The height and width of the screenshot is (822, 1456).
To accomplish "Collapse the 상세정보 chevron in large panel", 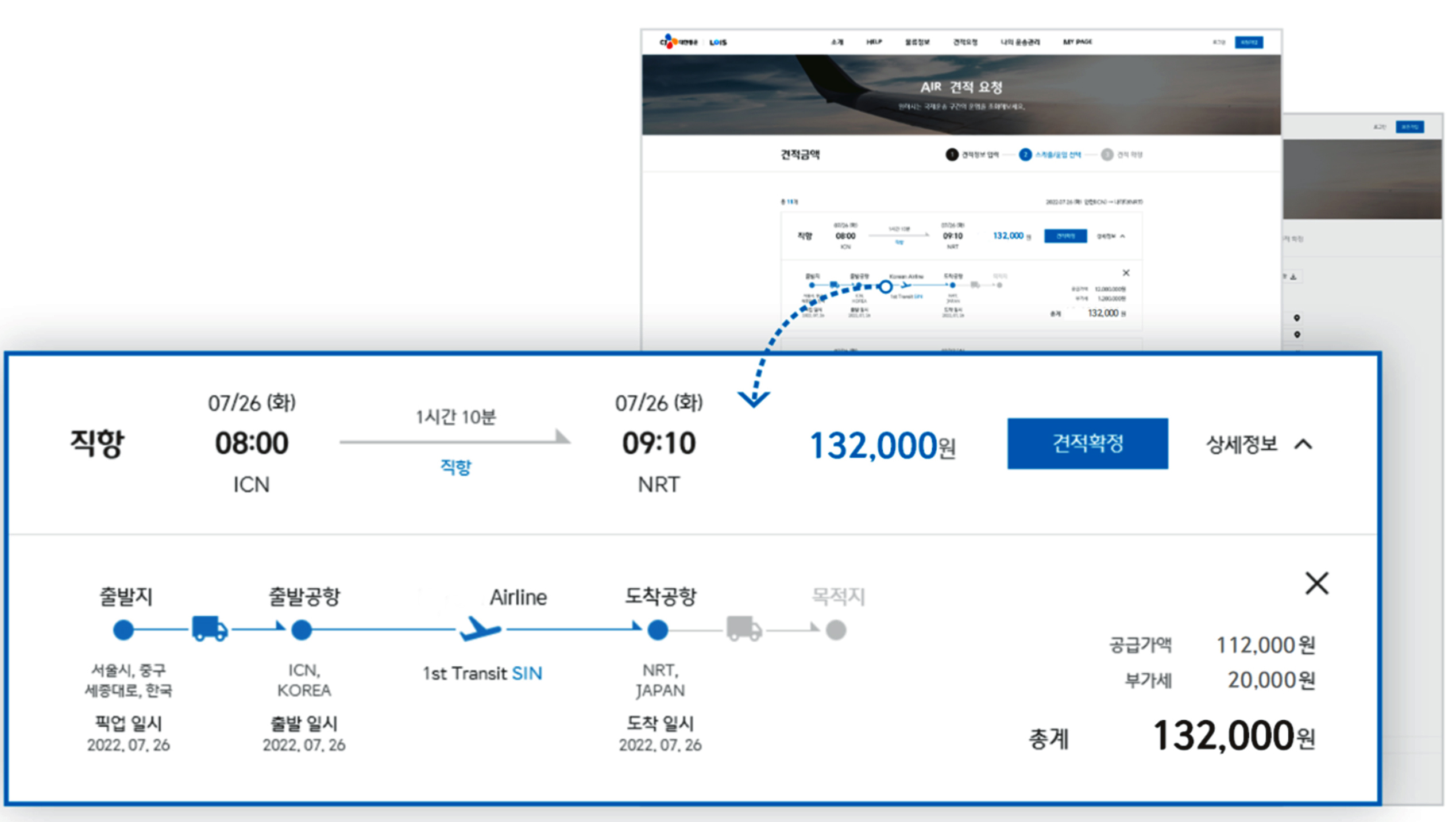I will [1304, 444].
